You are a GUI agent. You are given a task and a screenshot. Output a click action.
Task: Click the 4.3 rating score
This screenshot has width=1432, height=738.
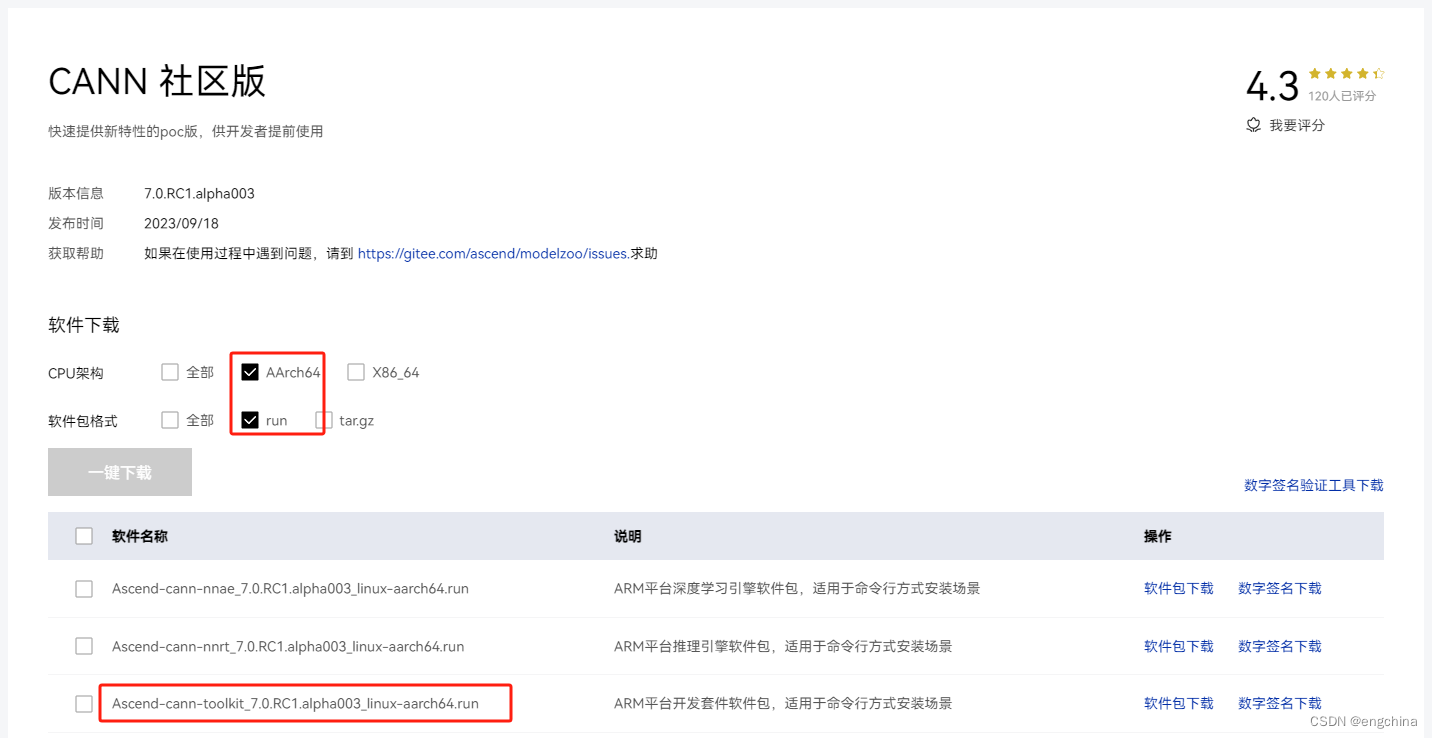pos(1272,86)
